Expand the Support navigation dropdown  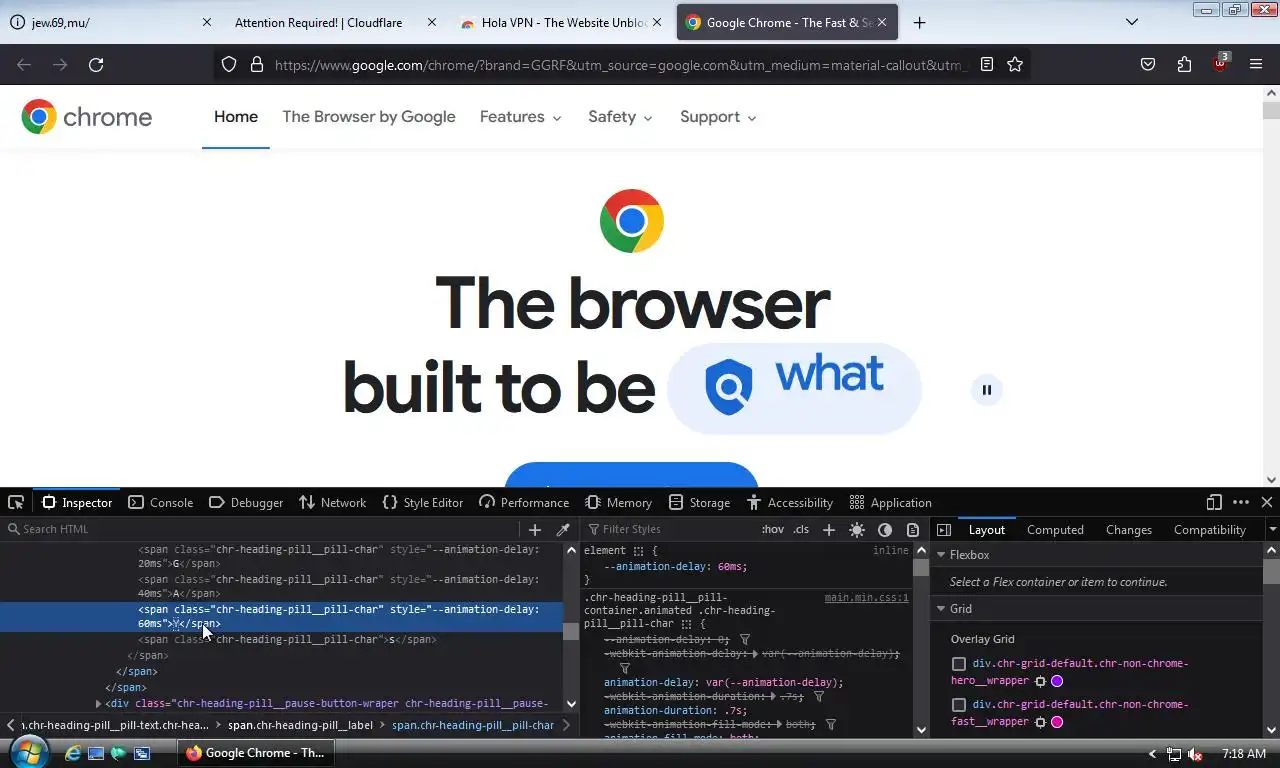(x=718, y=117)
